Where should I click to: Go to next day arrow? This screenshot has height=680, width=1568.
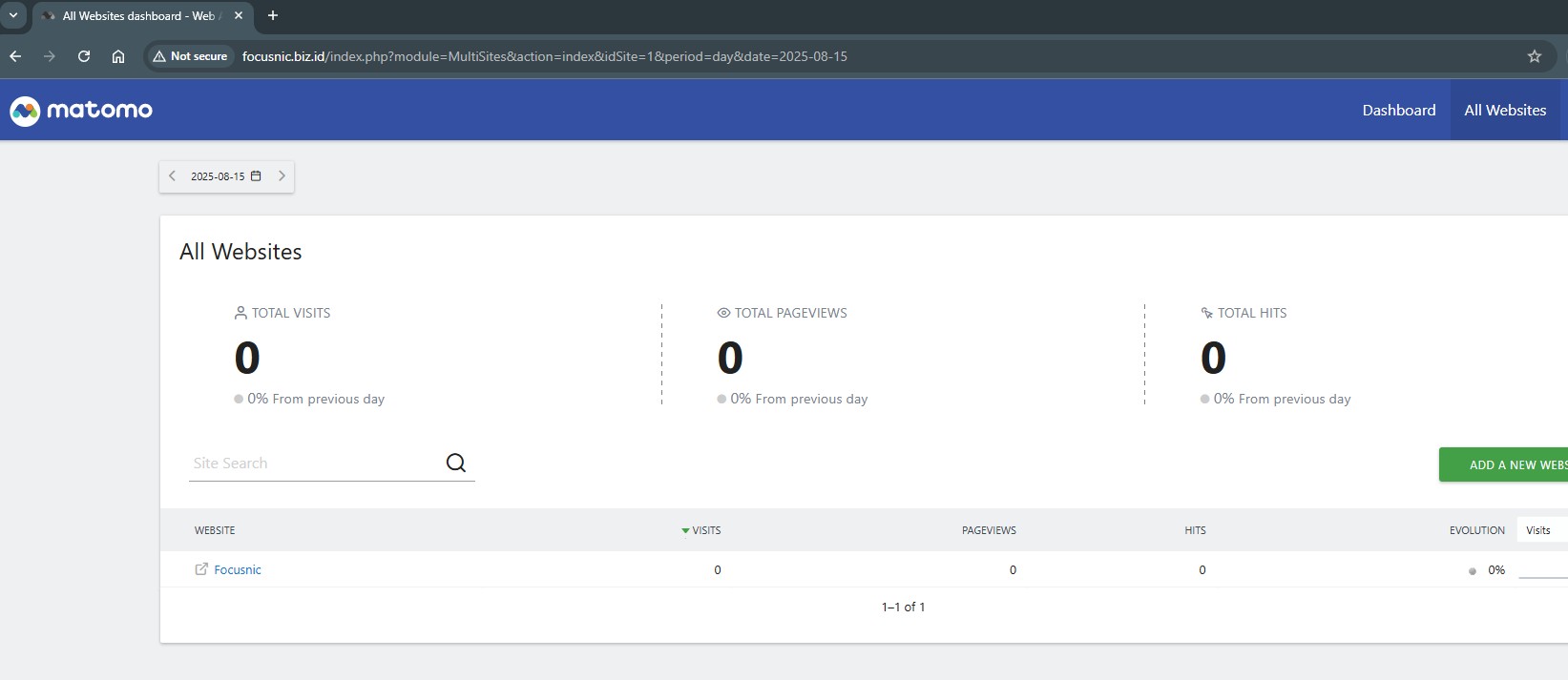pyautogui.click(x=282, y=176)
